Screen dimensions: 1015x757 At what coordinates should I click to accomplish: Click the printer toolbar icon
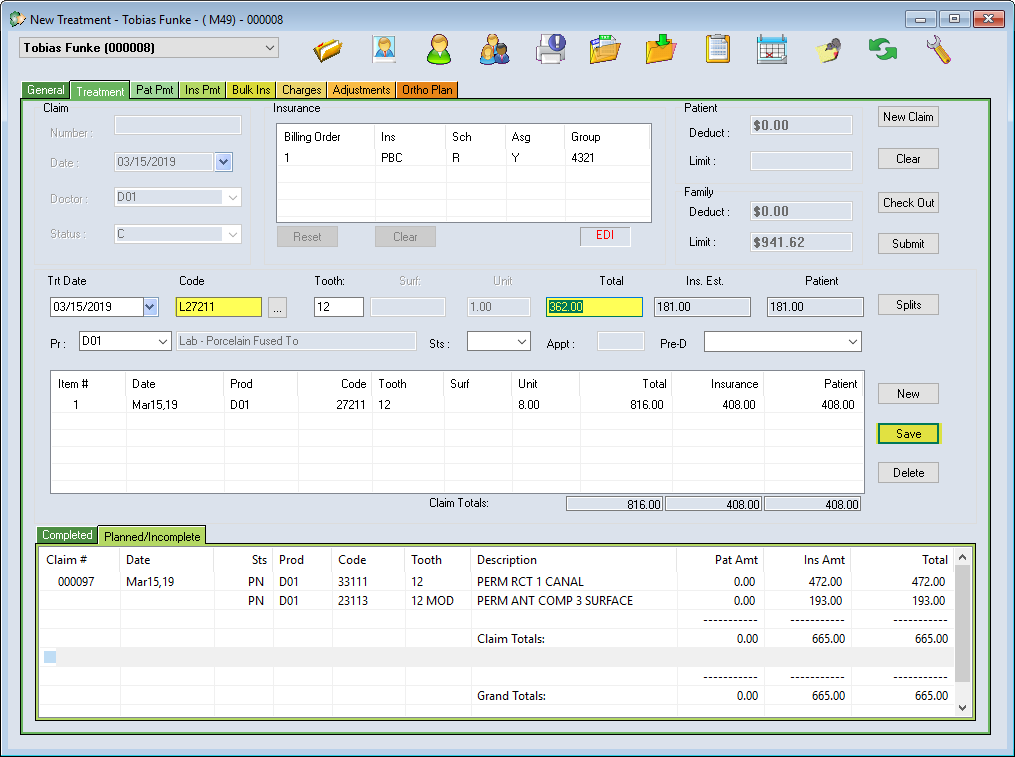[x=549, y=49]
